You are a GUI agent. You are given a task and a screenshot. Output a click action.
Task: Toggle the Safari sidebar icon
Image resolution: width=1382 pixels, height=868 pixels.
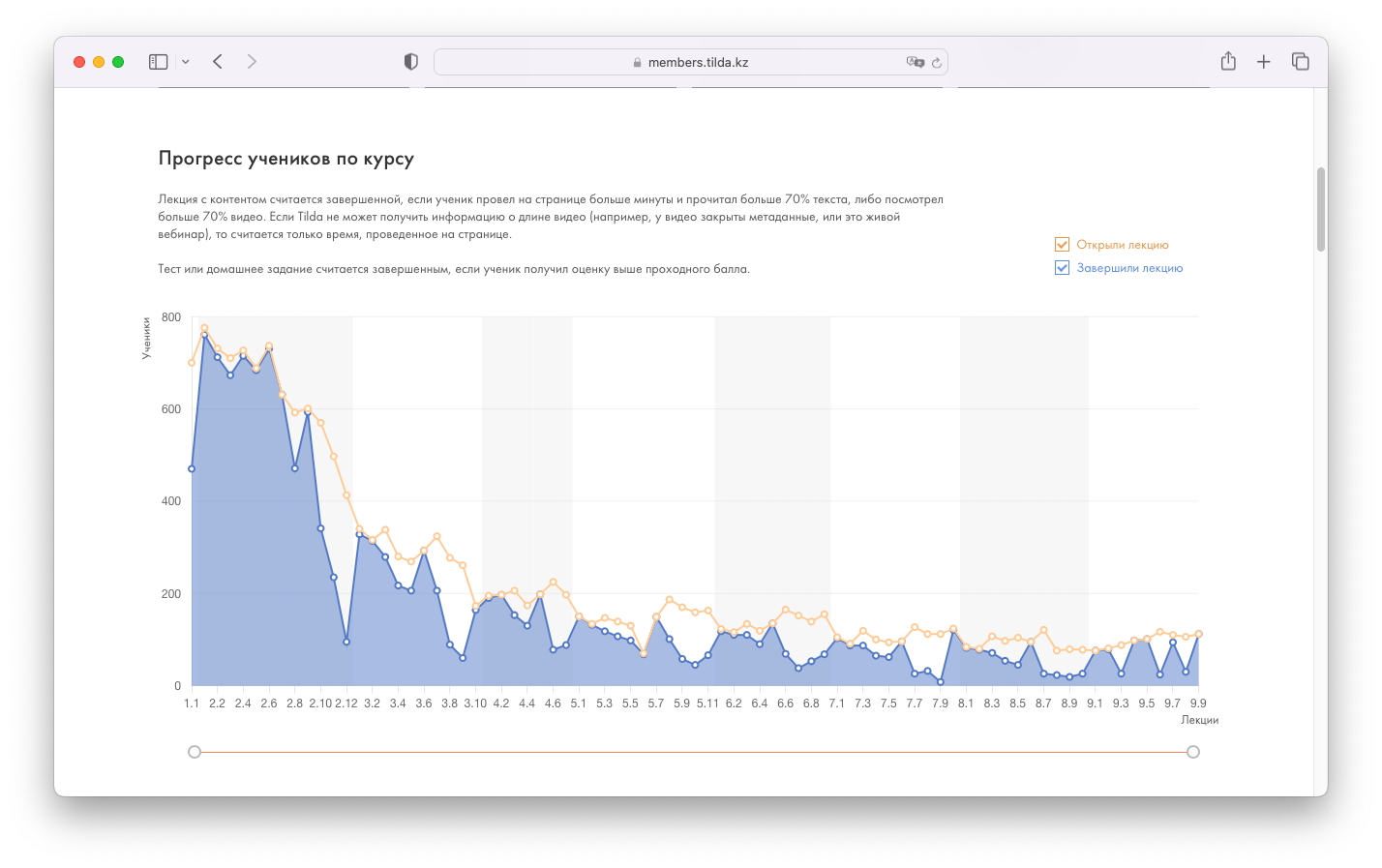[159, 62]
